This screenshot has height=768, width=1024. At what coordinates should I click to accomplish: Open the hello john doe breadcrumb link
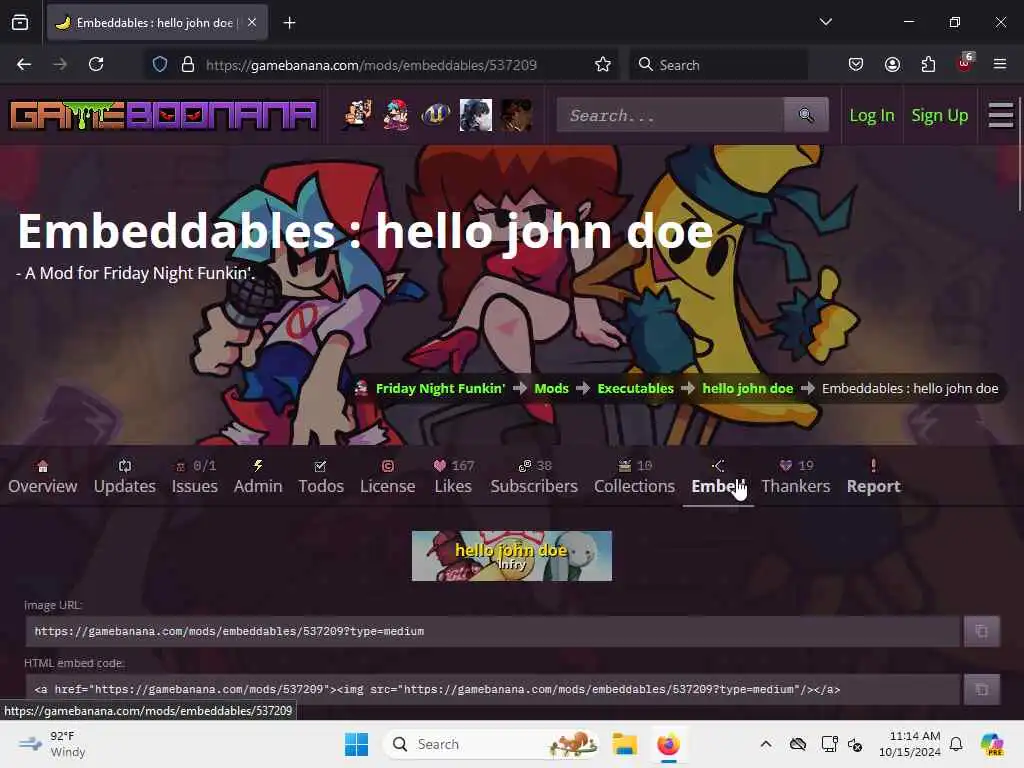pyautogui.click(x=748, y=388)
